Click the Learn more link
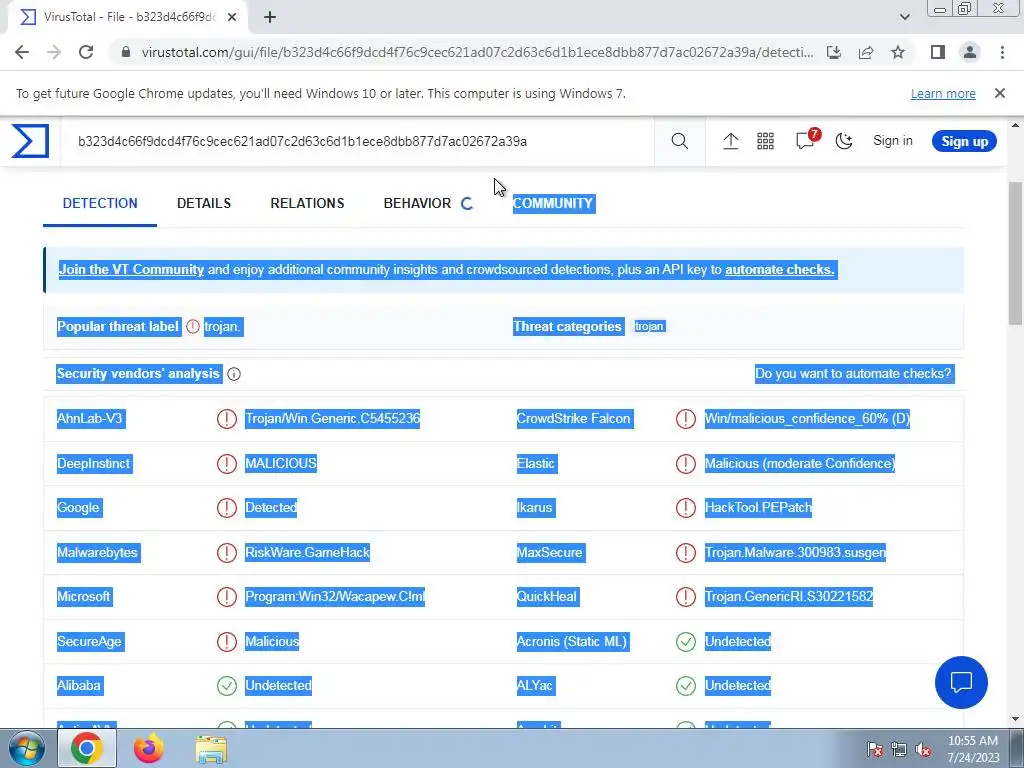Screen dimensions: 1024x768 943,93
